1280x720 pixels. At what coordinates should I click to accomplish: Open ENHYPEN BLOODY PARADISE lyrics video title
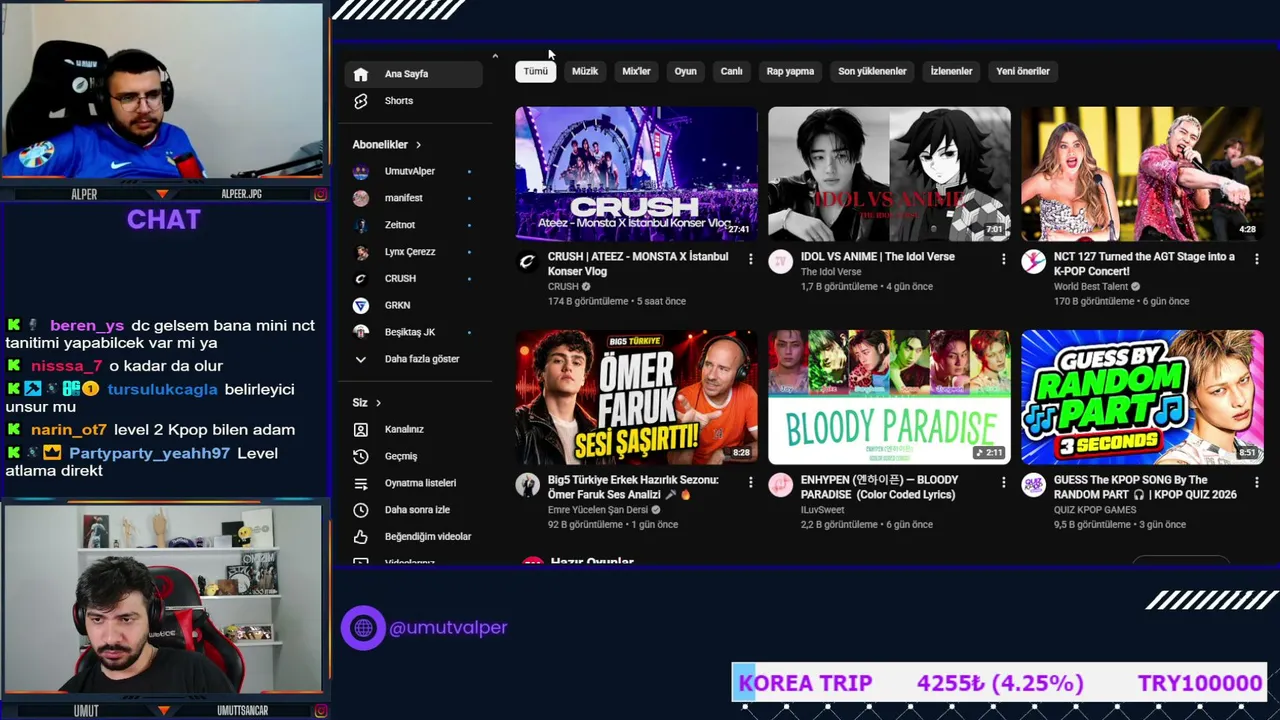[880, 487]
